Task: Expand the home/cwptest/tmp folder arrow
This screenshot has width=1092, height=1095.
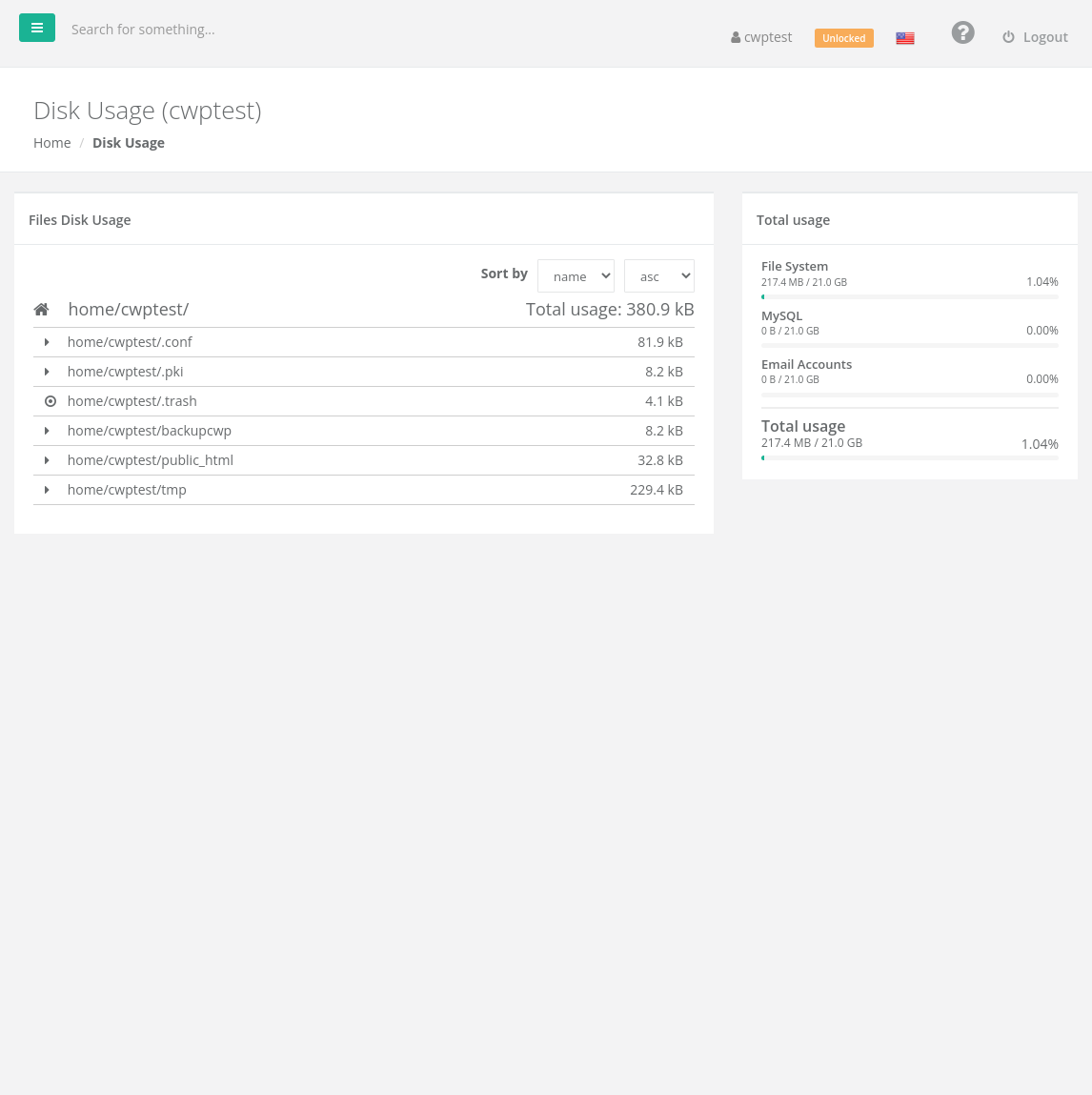Action: pos(47,490)
